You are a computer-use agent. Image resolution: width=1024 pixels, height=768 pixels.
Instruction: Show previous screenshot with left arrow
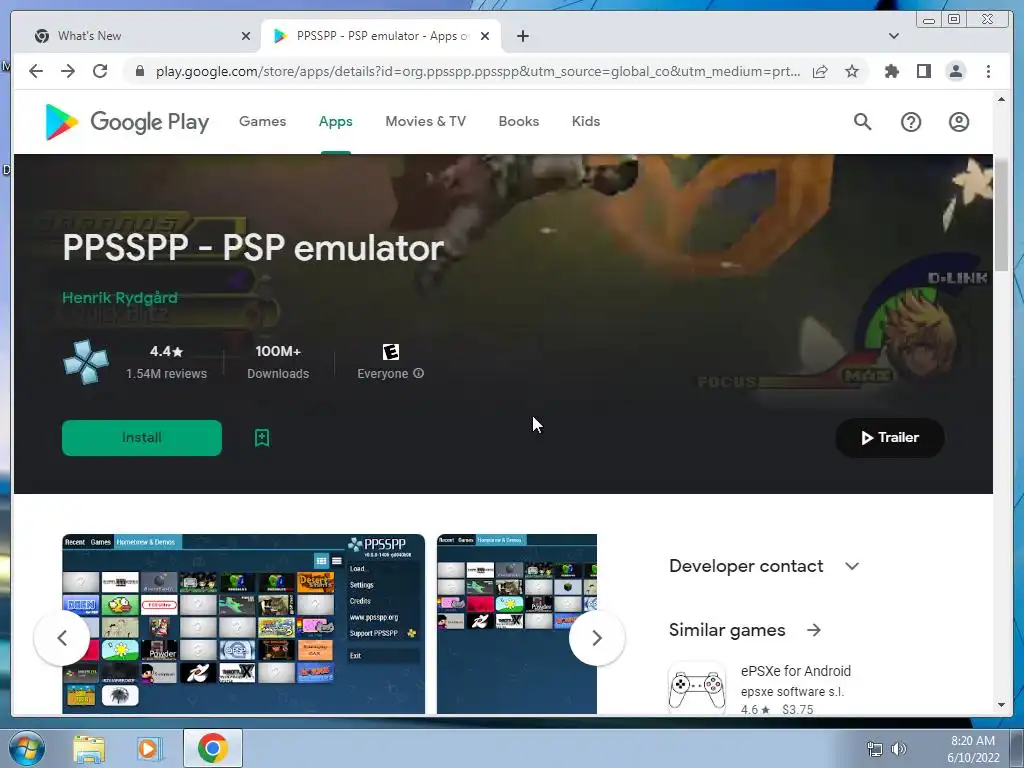[x=62, y=638]
